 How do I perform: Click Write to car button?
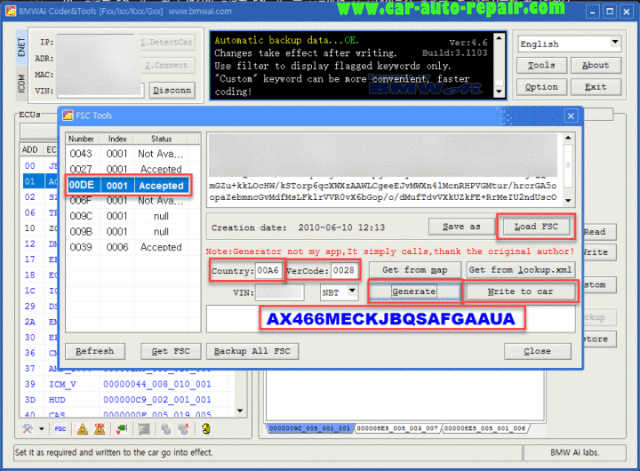pos(520,291)
